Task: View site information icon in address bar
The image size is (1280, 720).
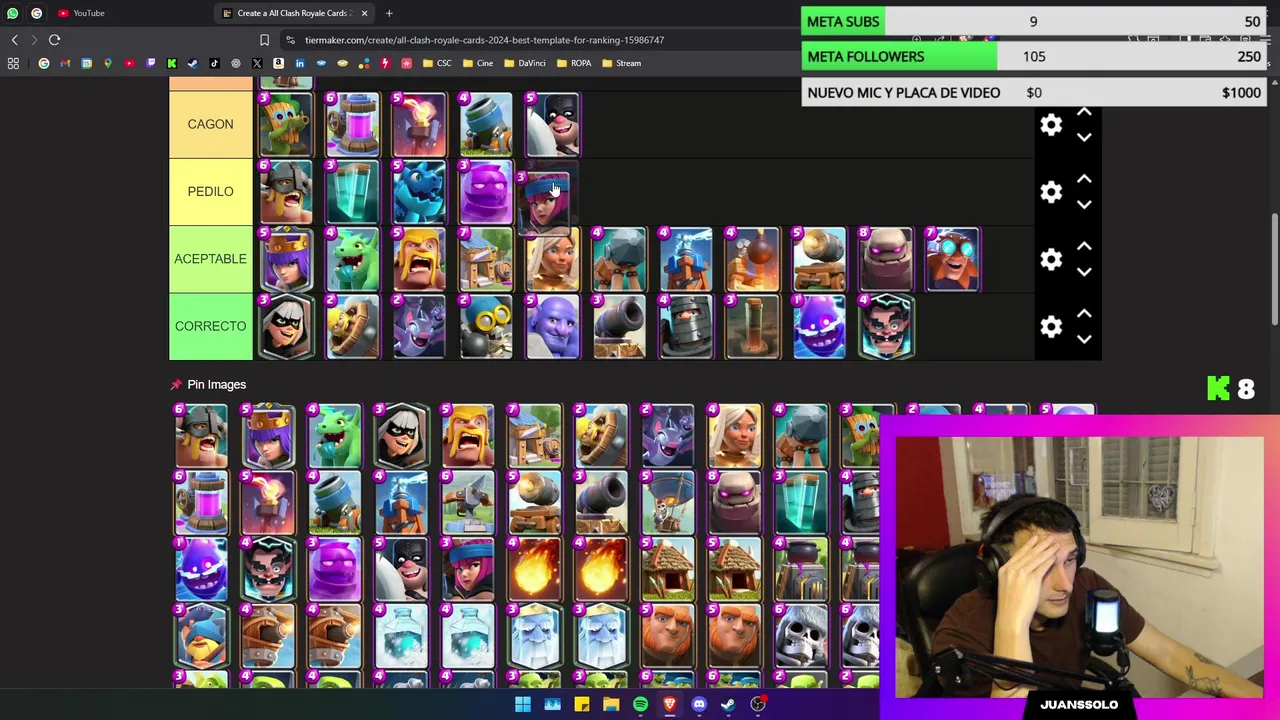Action: (290, 40)
